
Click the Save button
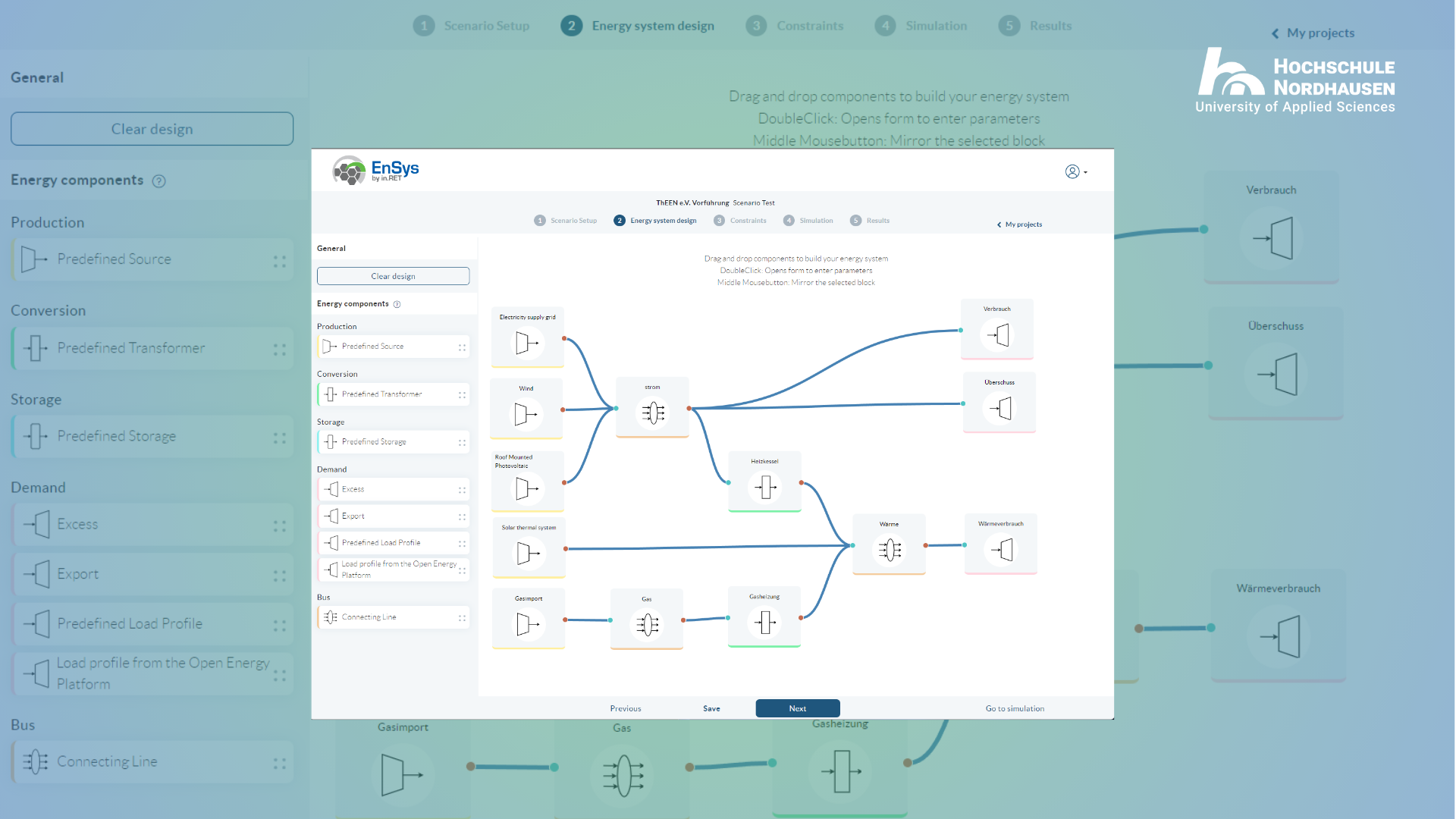[x=711, y=708]
